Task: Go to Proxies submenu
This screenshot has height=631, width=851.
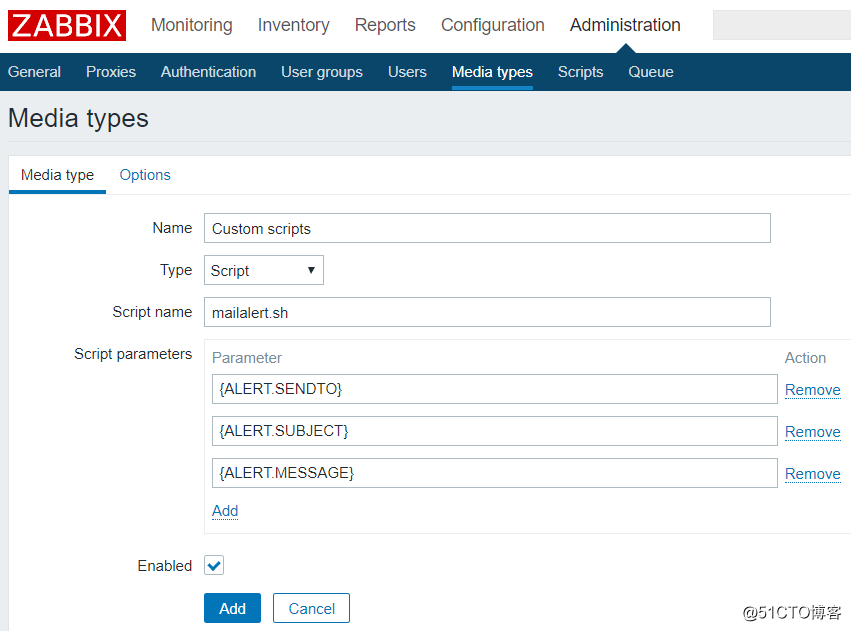Action: 111,72
